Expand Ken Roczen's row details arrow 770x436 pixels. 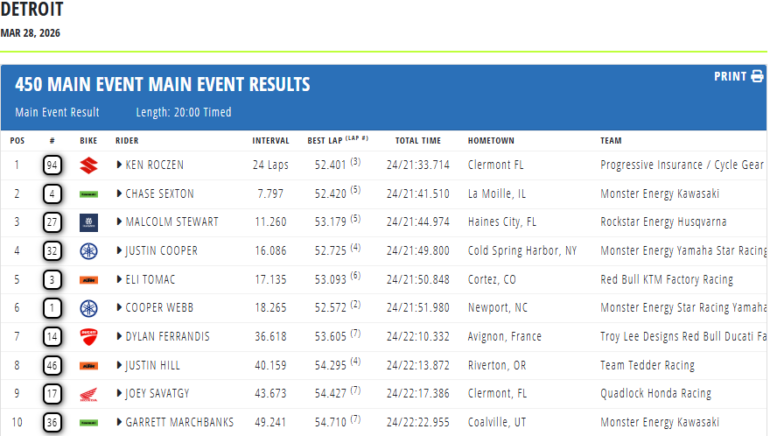119,164
